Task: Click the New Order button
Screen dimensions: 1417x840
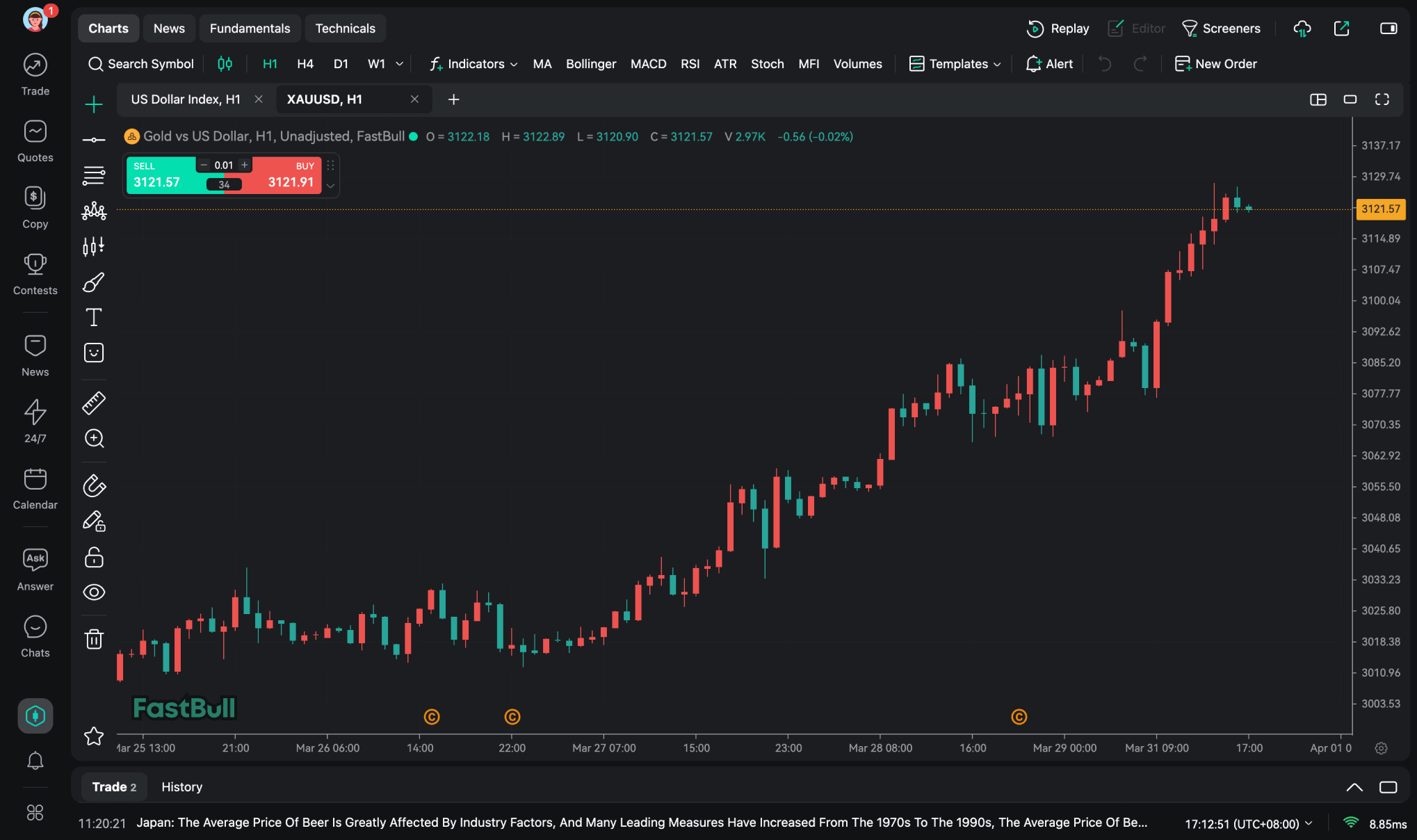Action: point(1216,64)
